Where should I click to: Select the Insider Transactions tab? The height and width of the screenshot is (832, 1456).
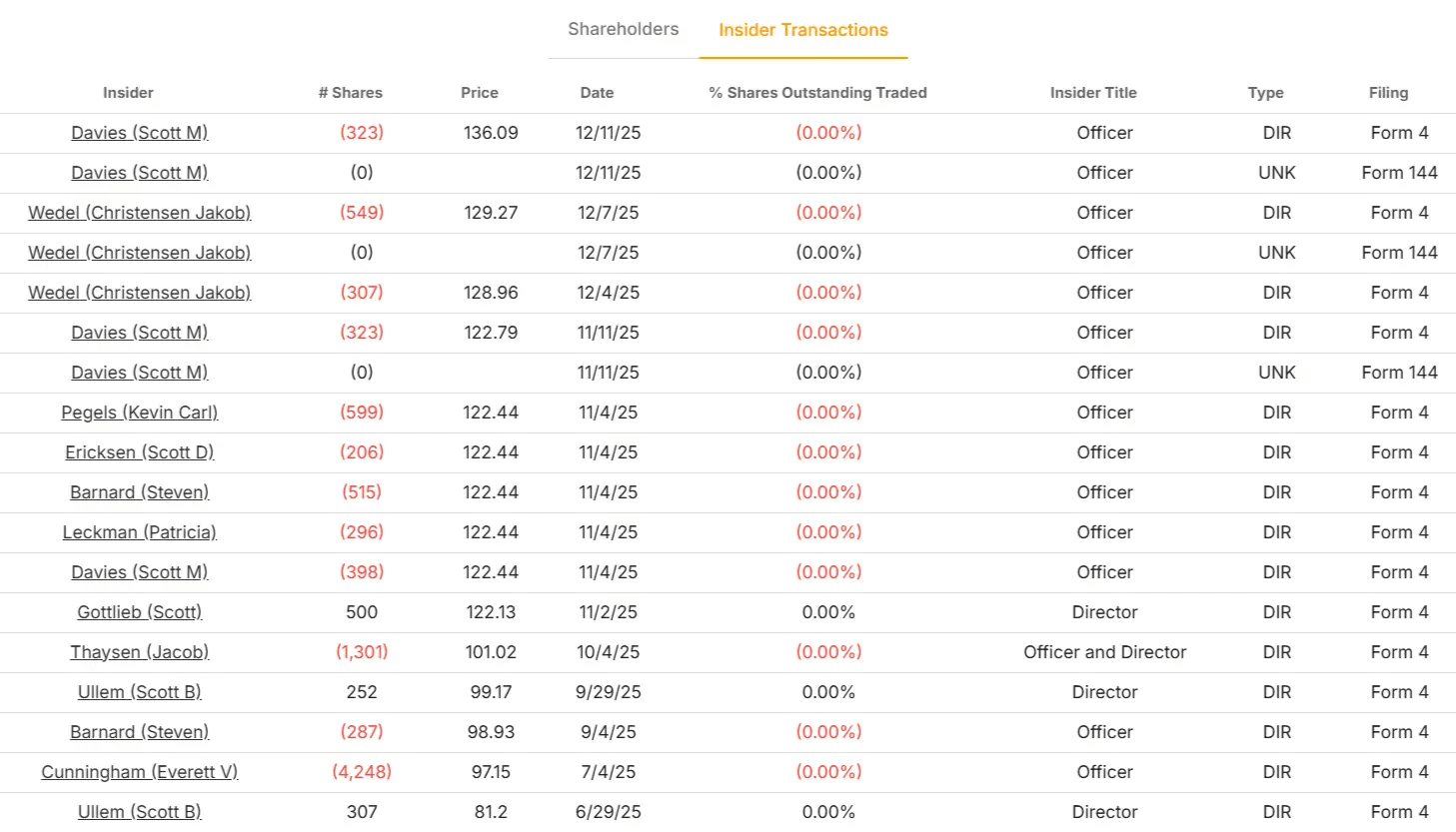802,30
